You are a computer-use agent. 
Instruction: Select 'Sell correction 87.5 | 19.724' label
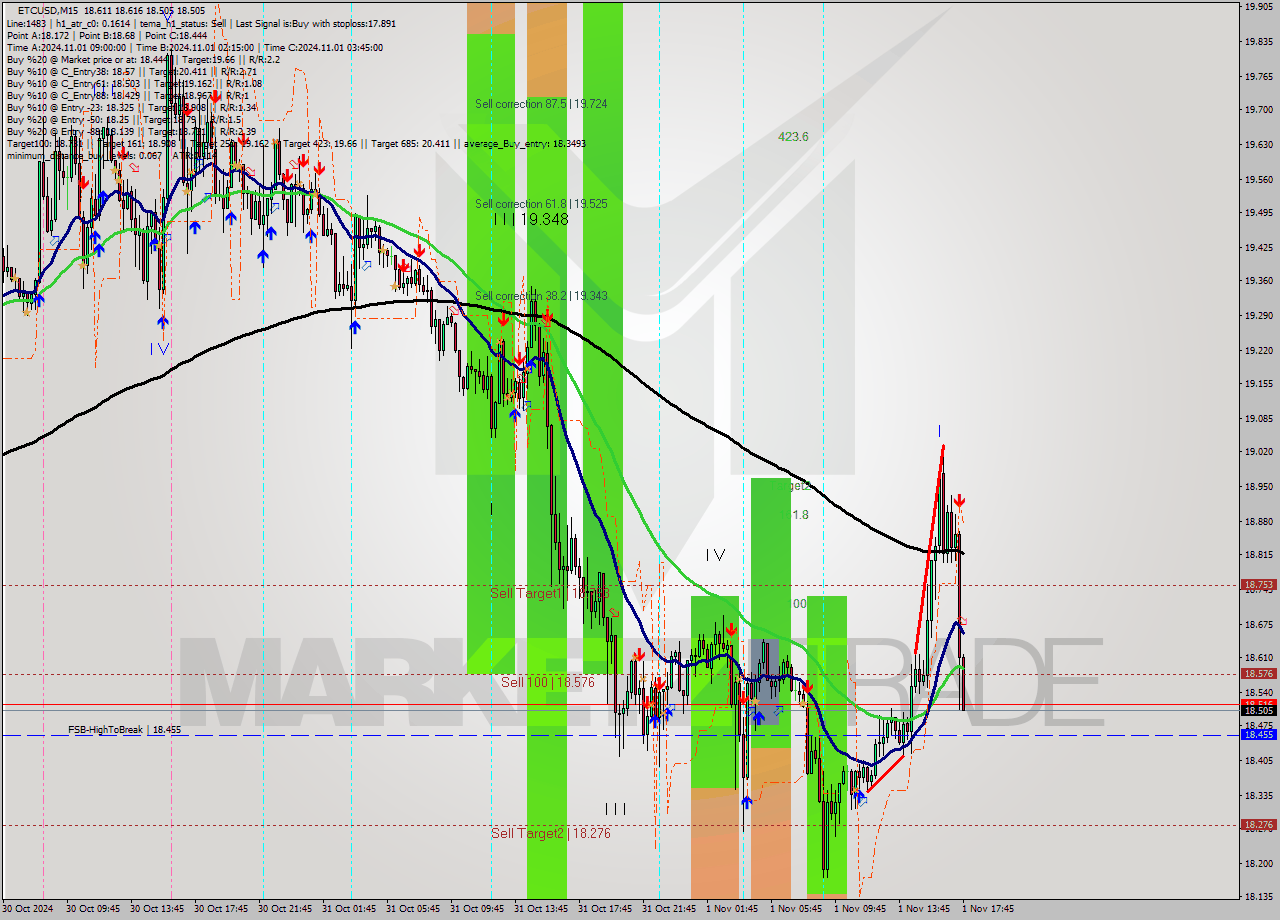[x=541, y=104]
